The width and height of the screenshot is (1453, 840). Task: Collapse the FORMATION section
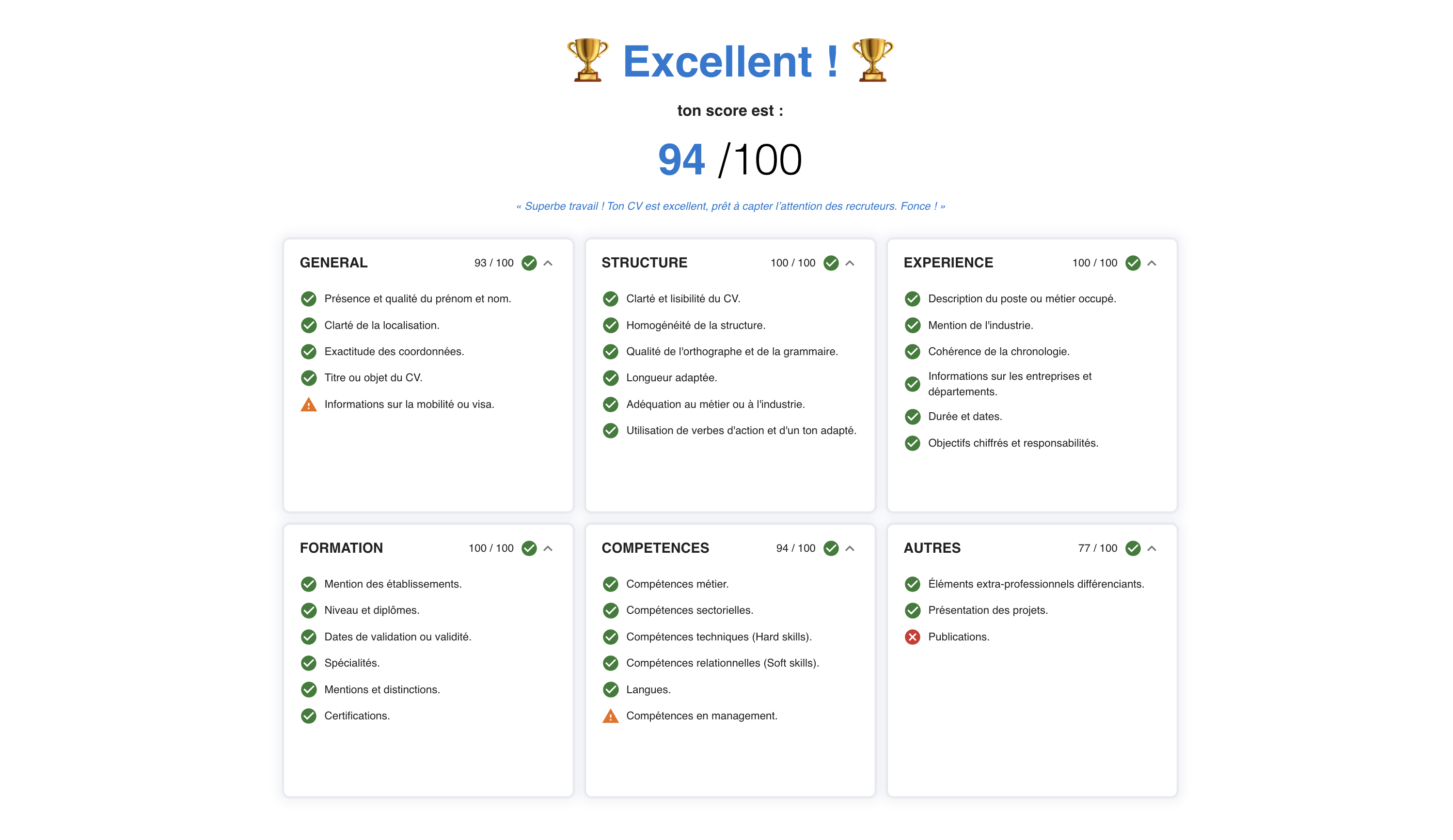click(548, 548)
